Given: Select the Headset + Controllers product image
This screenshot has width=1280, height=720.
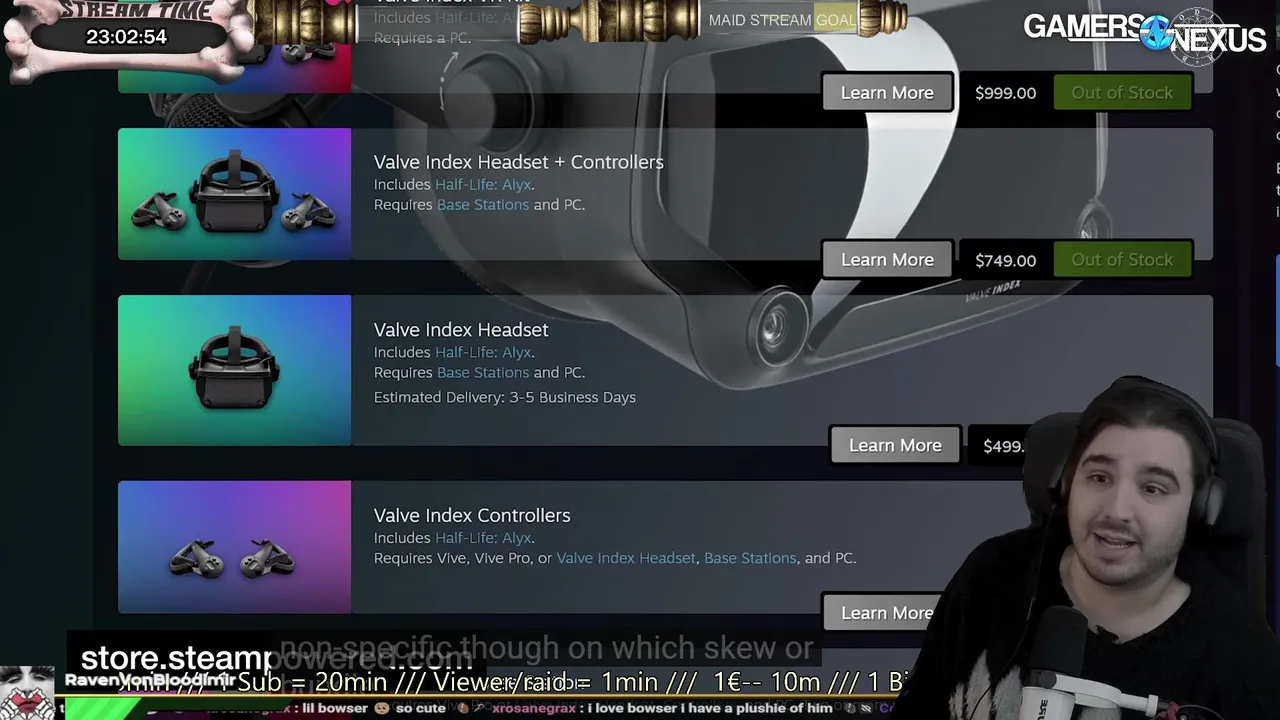Looking at the screenshot, I should pyautogui.click(x=235, y=194).
